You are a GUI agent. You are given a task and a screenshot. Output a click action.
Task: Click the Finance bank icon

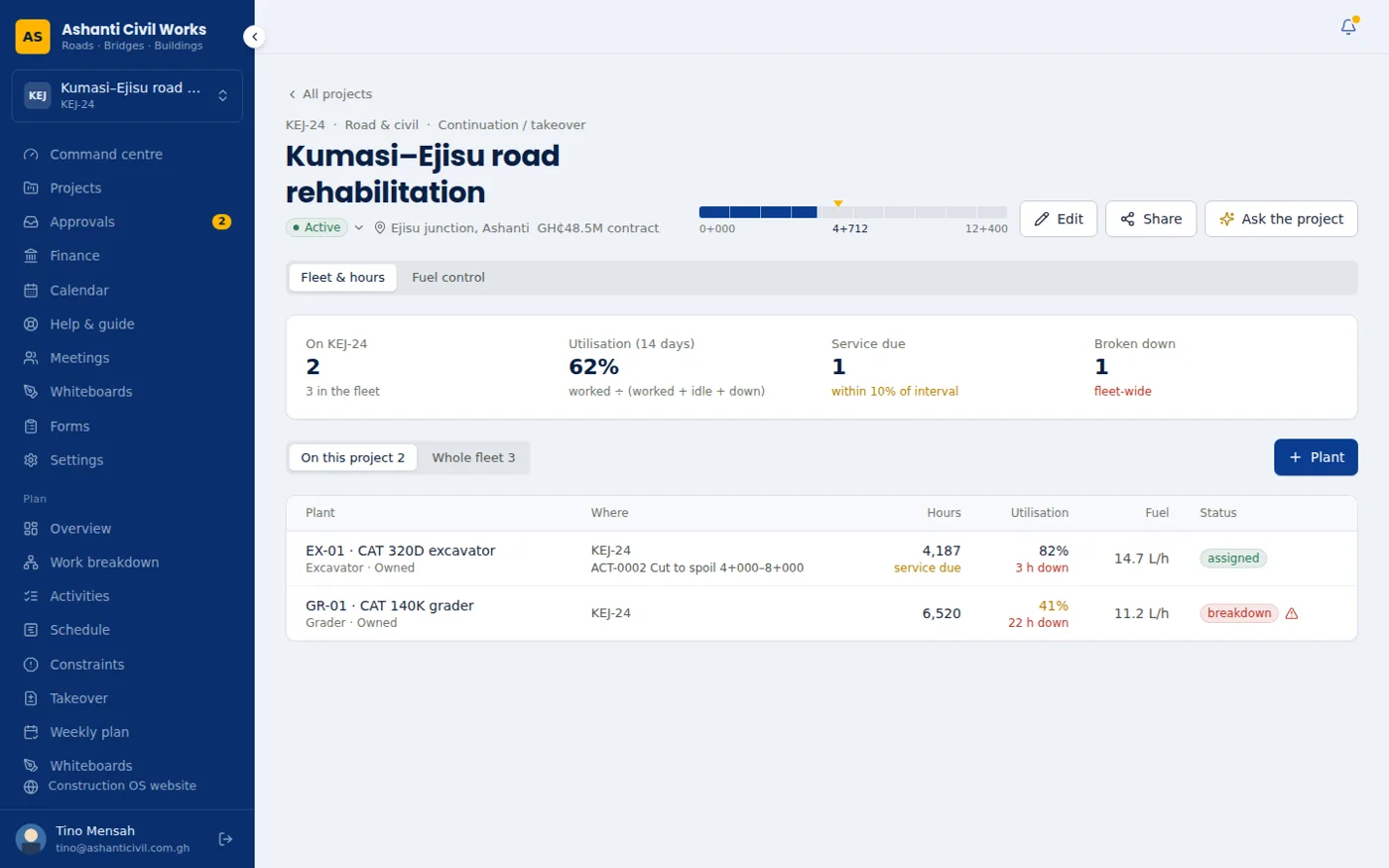[x=31, y=256]
